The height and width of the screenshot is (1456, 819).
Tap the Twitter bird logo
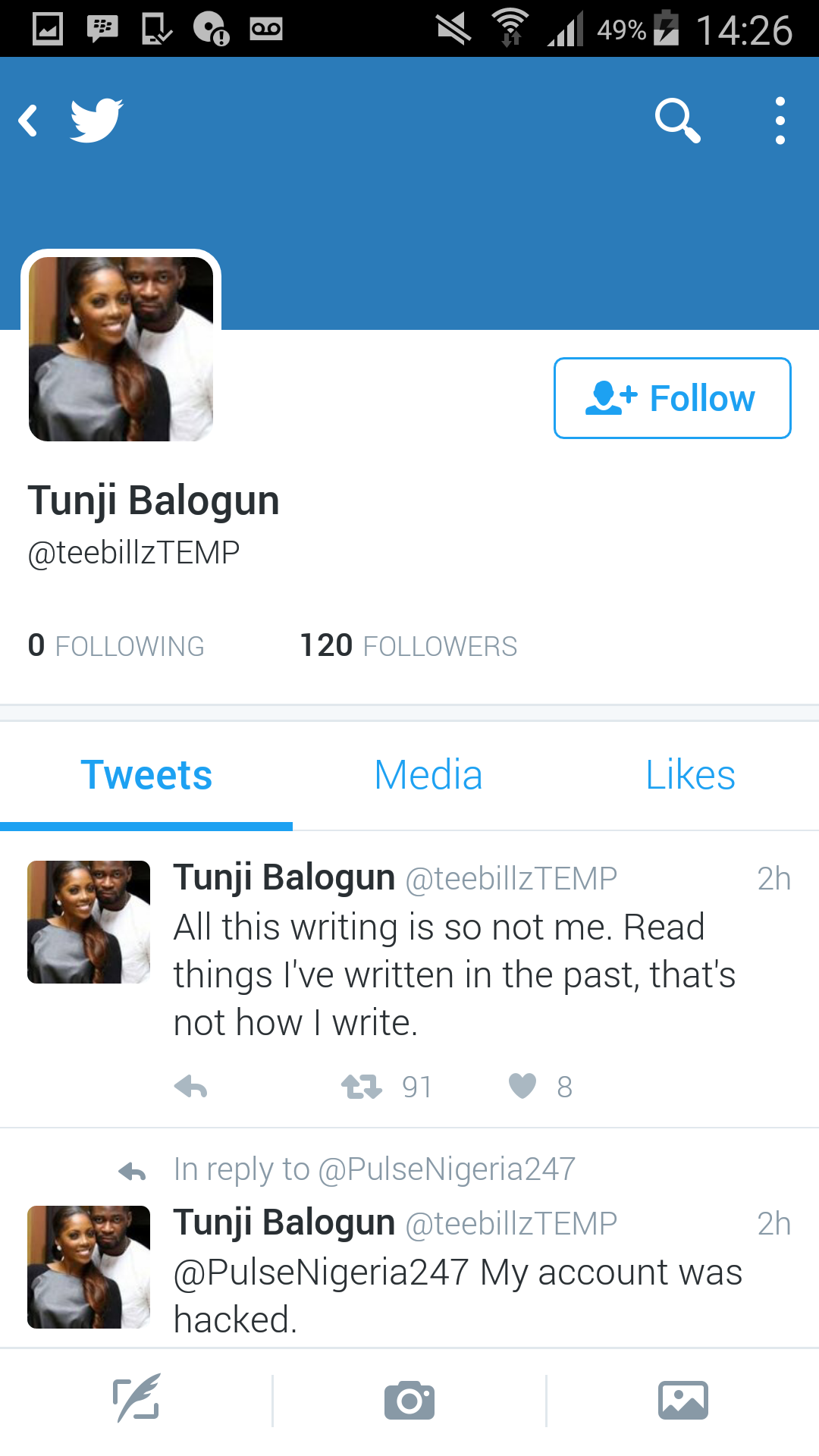[96, 120]
